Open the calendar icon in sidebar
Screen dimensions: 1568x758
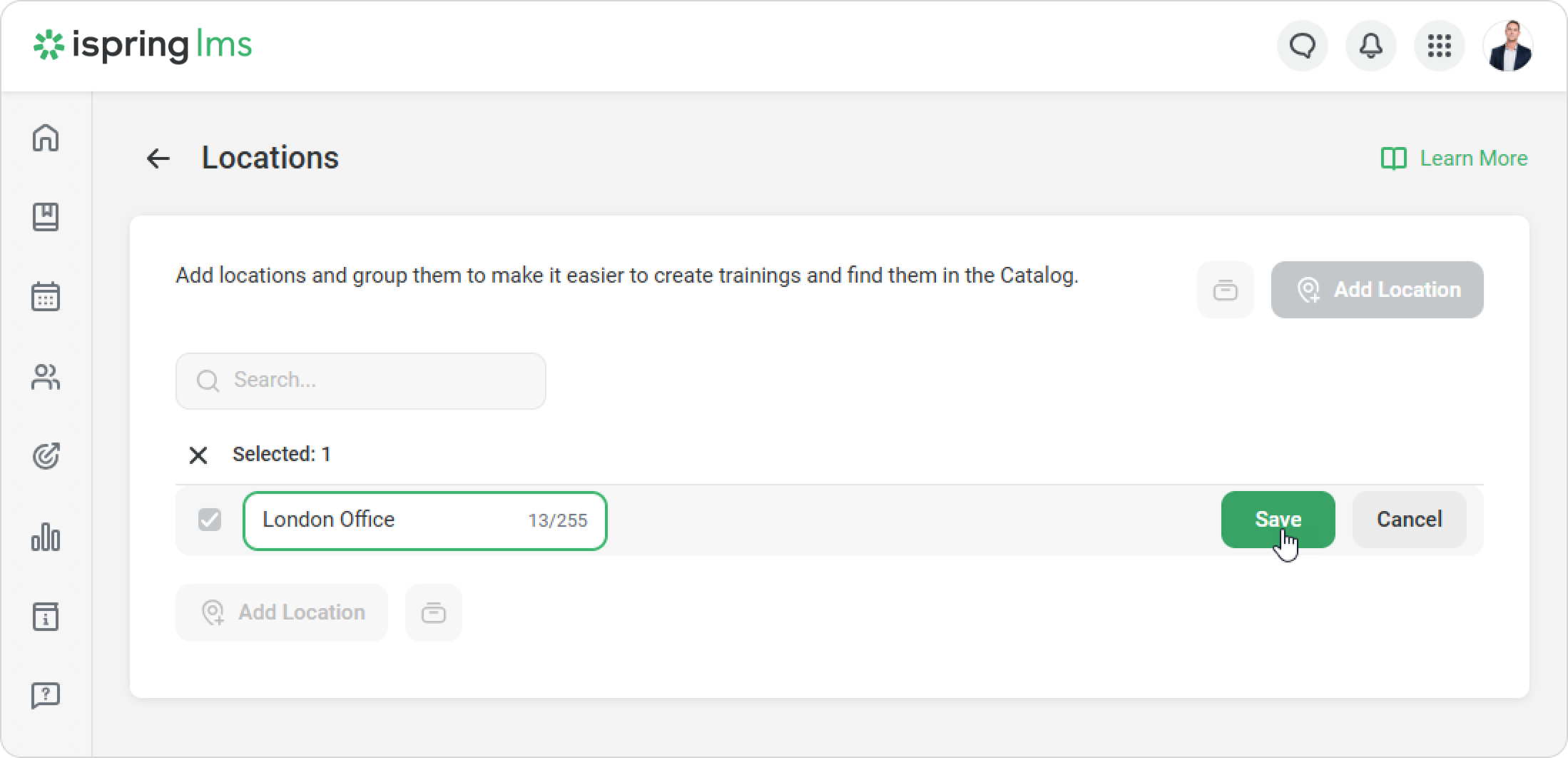click(x=46, y=296)
